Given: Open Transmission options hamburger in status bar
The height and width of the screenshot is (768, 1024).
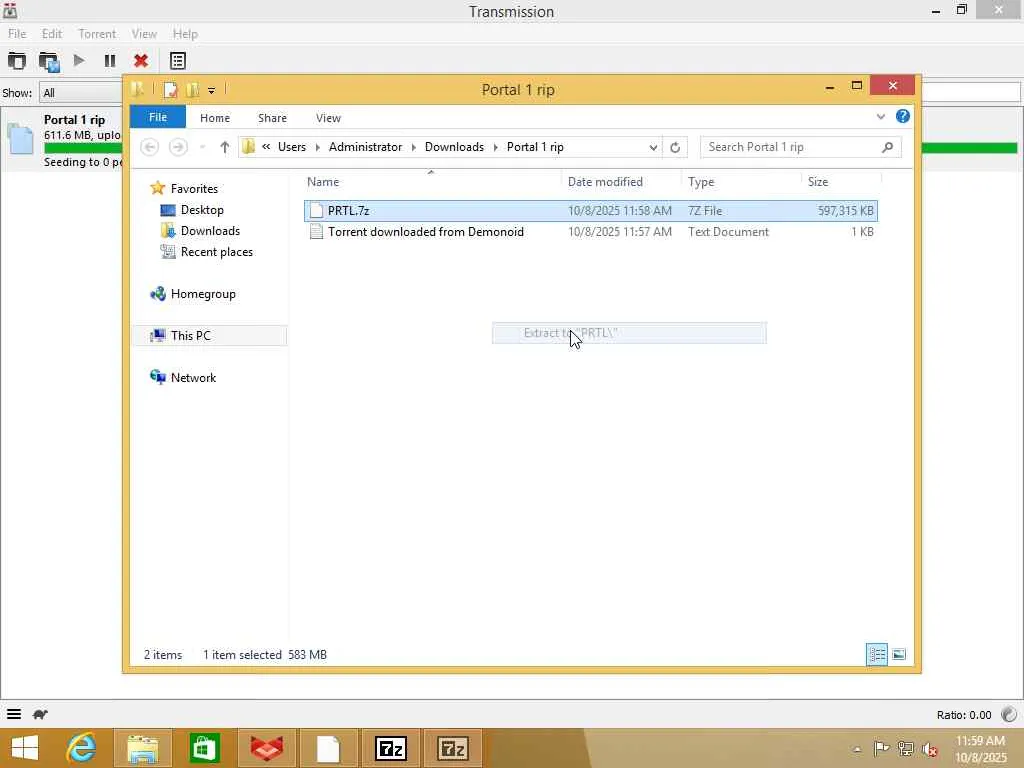Looking at the screenshot, I should coord(14,714).
